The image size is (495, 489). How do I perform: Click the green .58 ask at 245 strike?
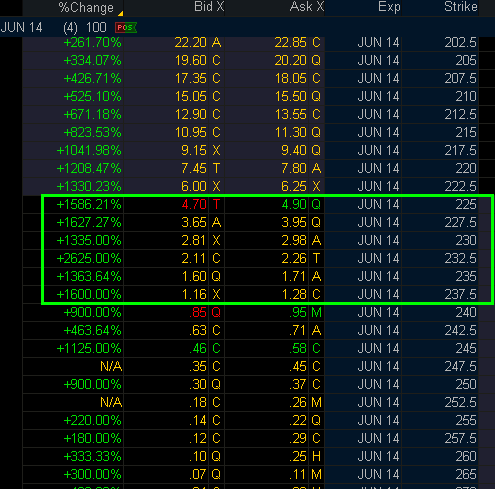click(298, 348)
